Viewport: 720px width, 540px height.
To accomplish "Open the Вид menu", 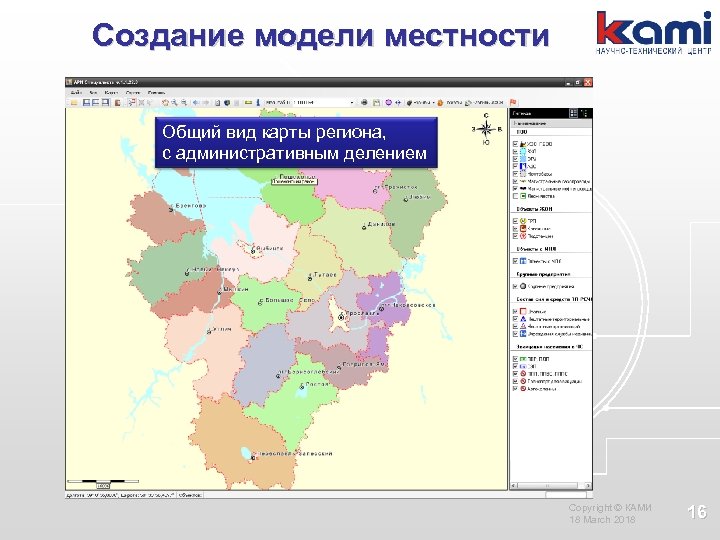I will [x=93, y=93].
